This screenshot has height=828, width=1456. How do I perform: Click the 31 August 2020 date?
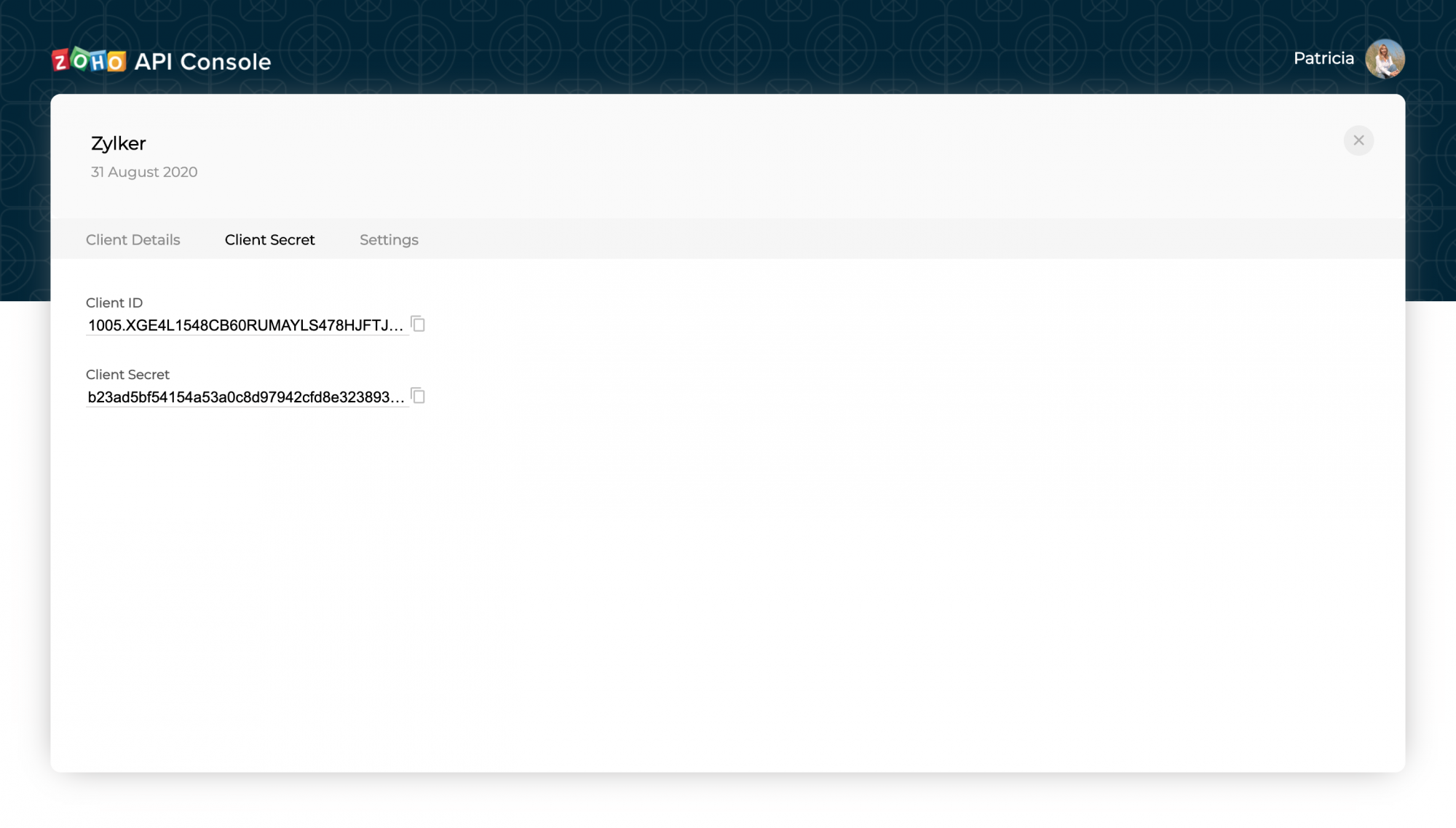click(144, 172)
